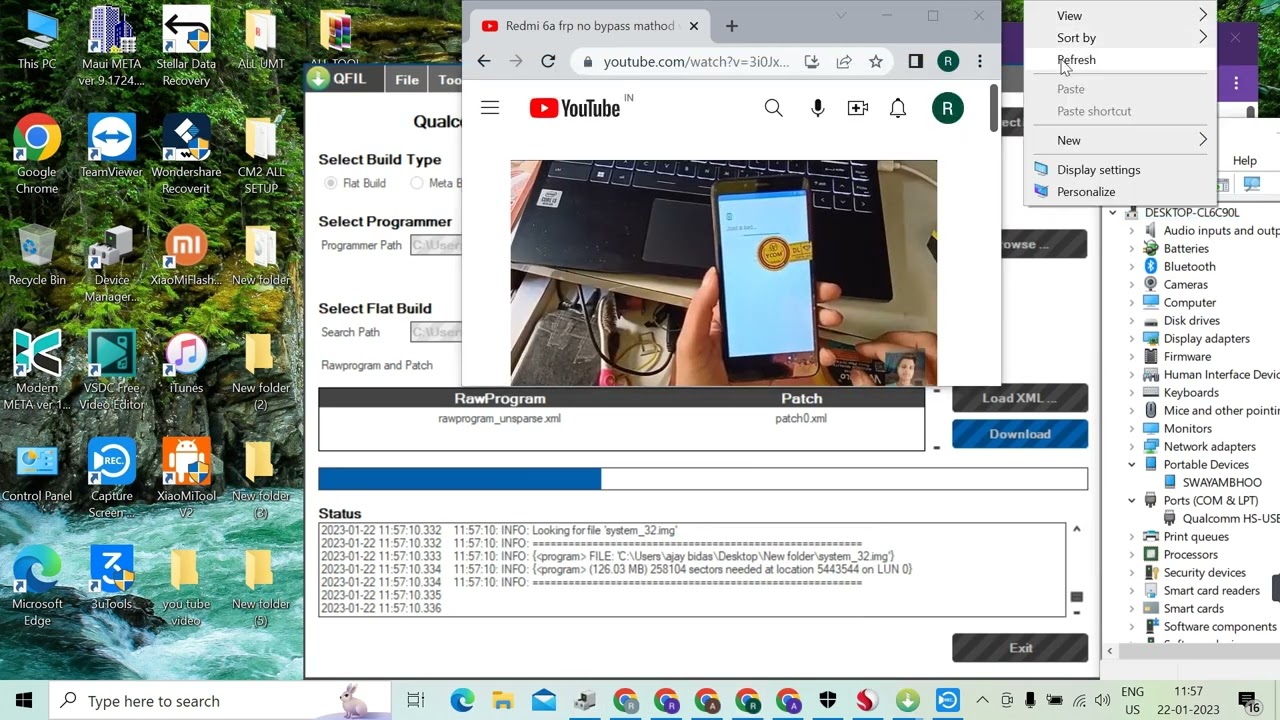Image resolution: width=1280 pixels, height=720 pixels.
Task: Open XiaoMiTool V2 desktop icon
Action: tap(186, 479)
